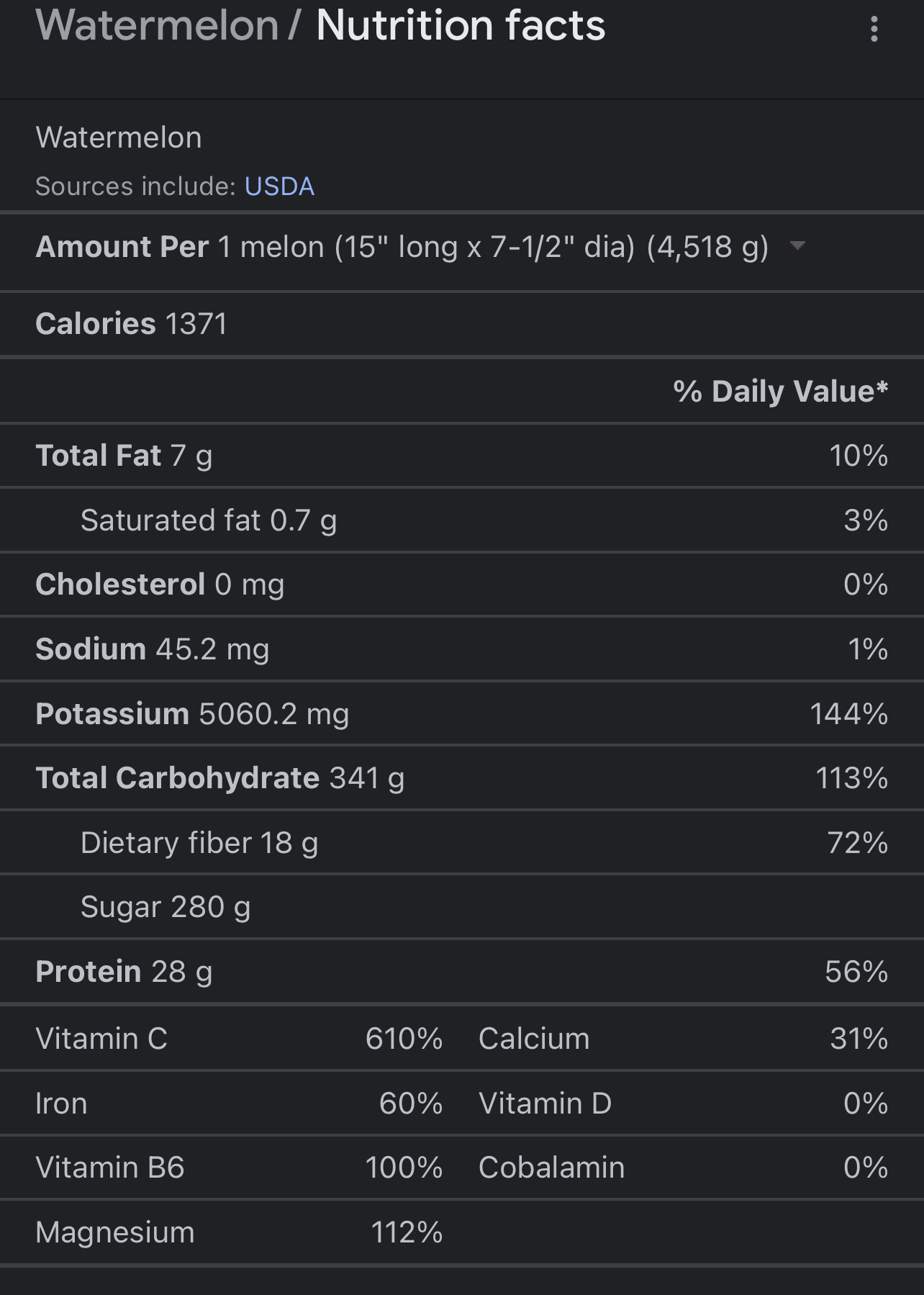924x1295 pixels.
Task: Expand the serving size dropdown arrow
Action: (797, 245)
